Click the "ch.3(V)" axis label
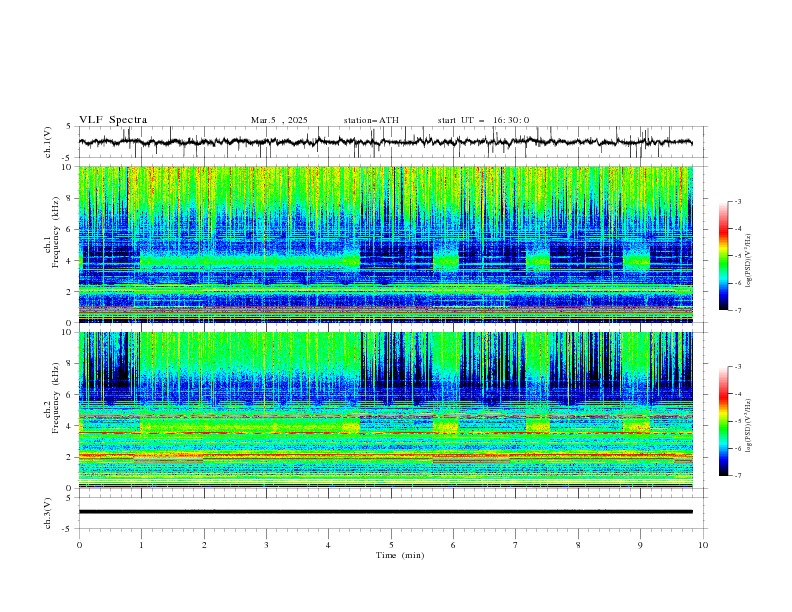The width and height of the screenshot is (792, 612). point(48,513)
